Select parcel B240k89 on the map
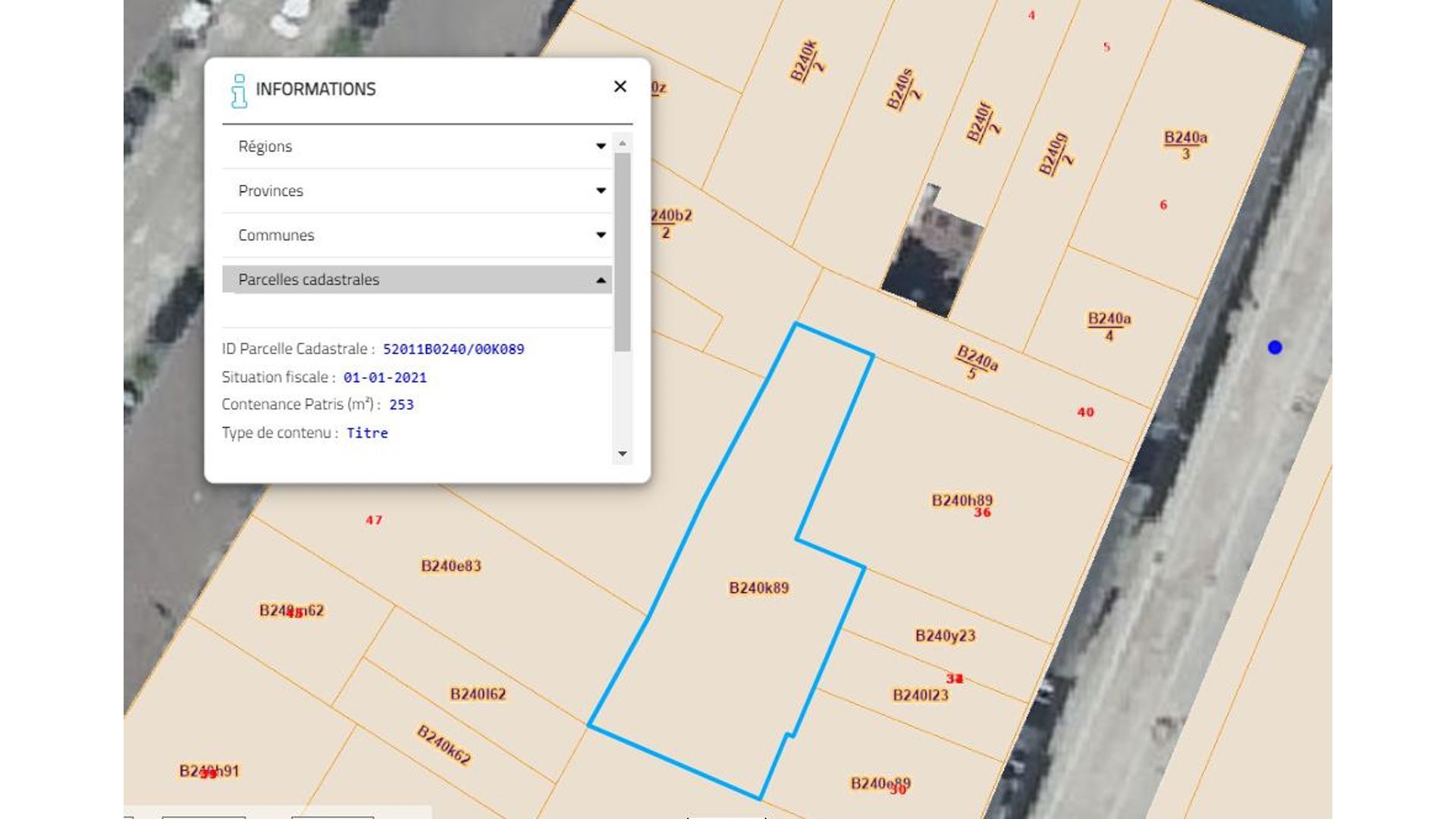The image size is (1456, 819). 758,588
